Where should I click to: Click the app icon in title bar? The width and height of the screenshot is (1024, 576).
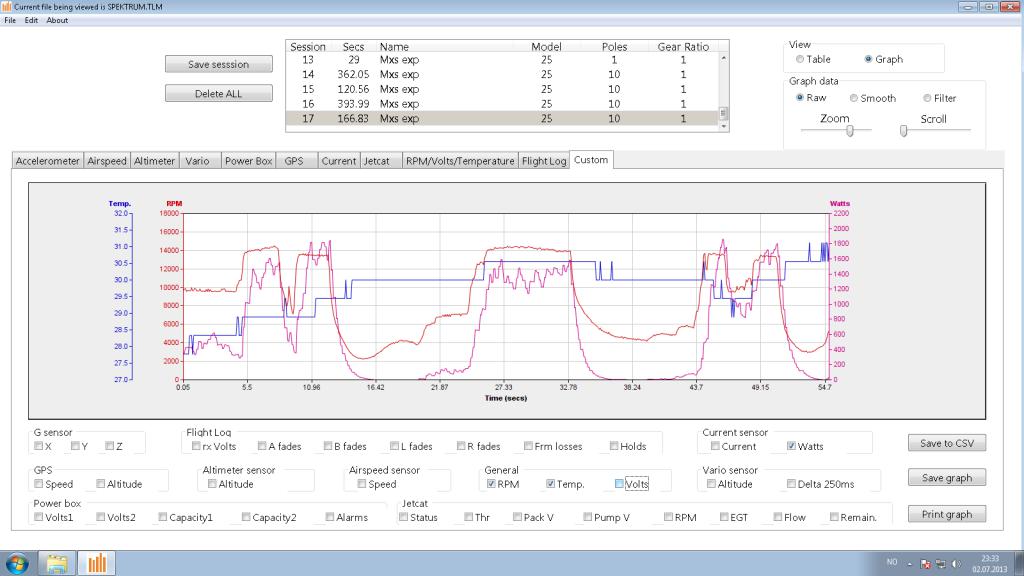[7, 7]
